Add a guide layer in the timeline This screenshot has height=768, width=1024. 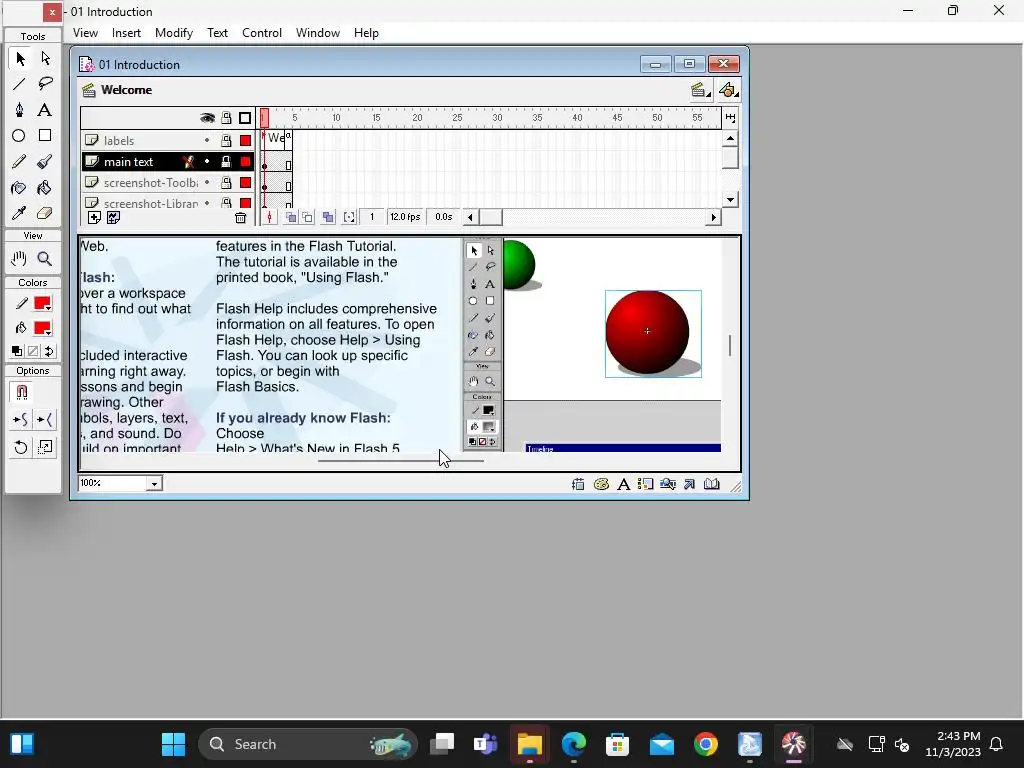pyautogui.click(x=113, y=218)
